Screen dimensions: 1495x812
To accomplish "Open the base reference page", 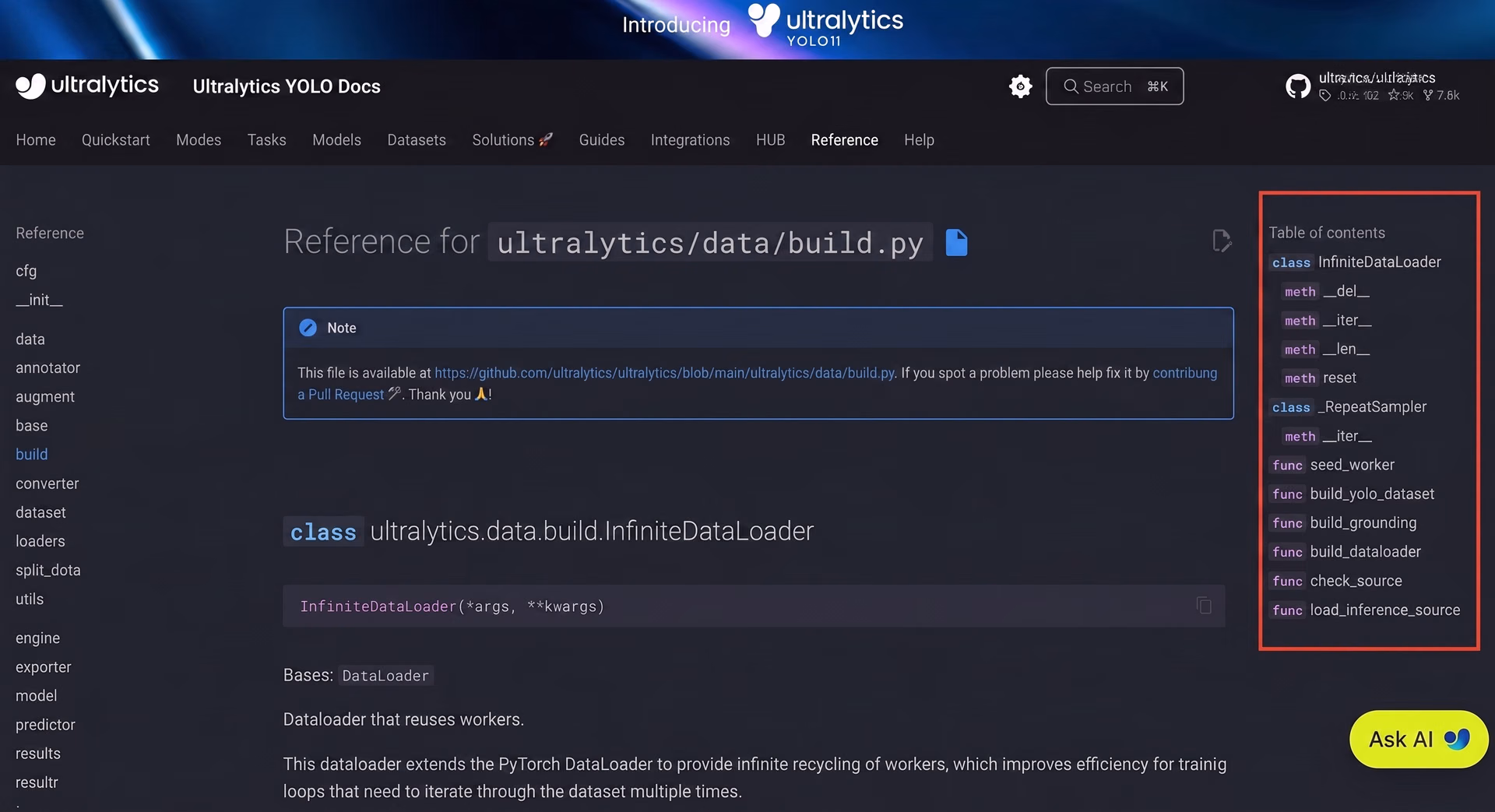I will coord(32,426).
